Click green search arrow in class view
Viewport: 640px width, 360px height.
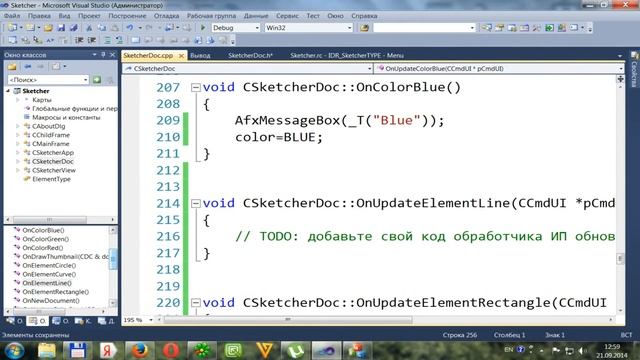click(x=97, y=80)
